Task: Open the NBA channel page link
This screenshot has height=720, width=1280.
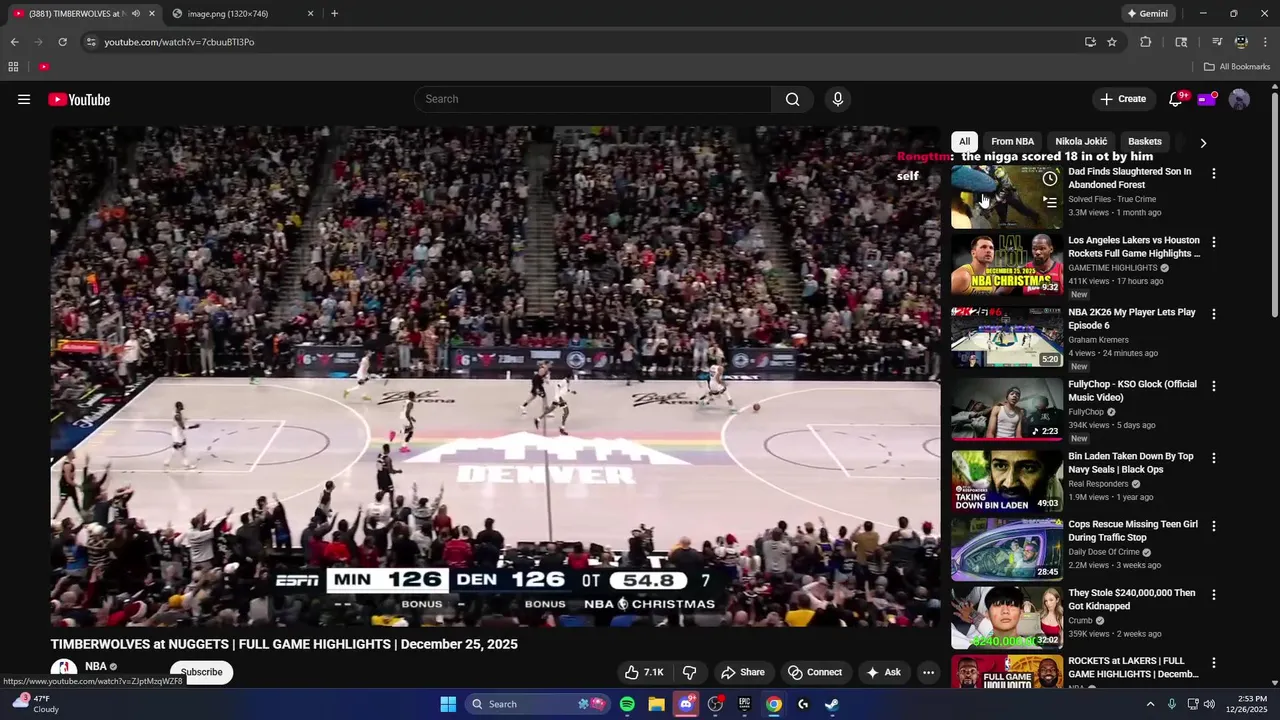Action: coord(96,666)
